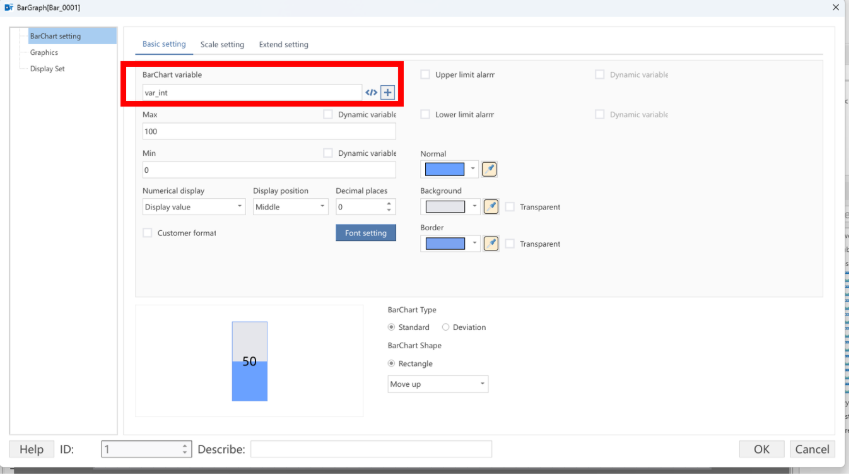
Task: Click the Normal color swatch
Action: tap(445, 169)
